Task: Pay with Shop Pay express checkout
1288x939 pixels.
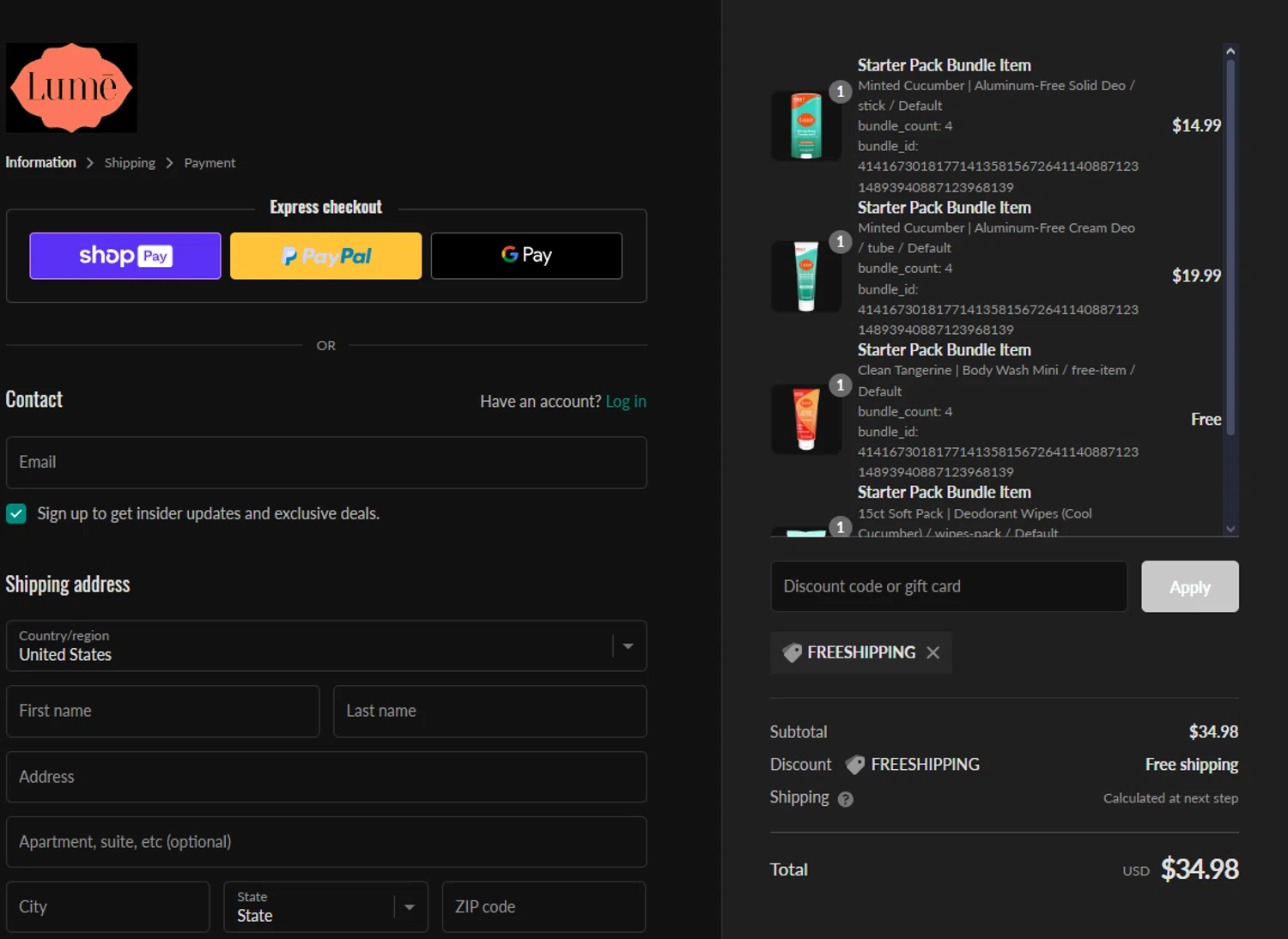Action: click(125, 256)
